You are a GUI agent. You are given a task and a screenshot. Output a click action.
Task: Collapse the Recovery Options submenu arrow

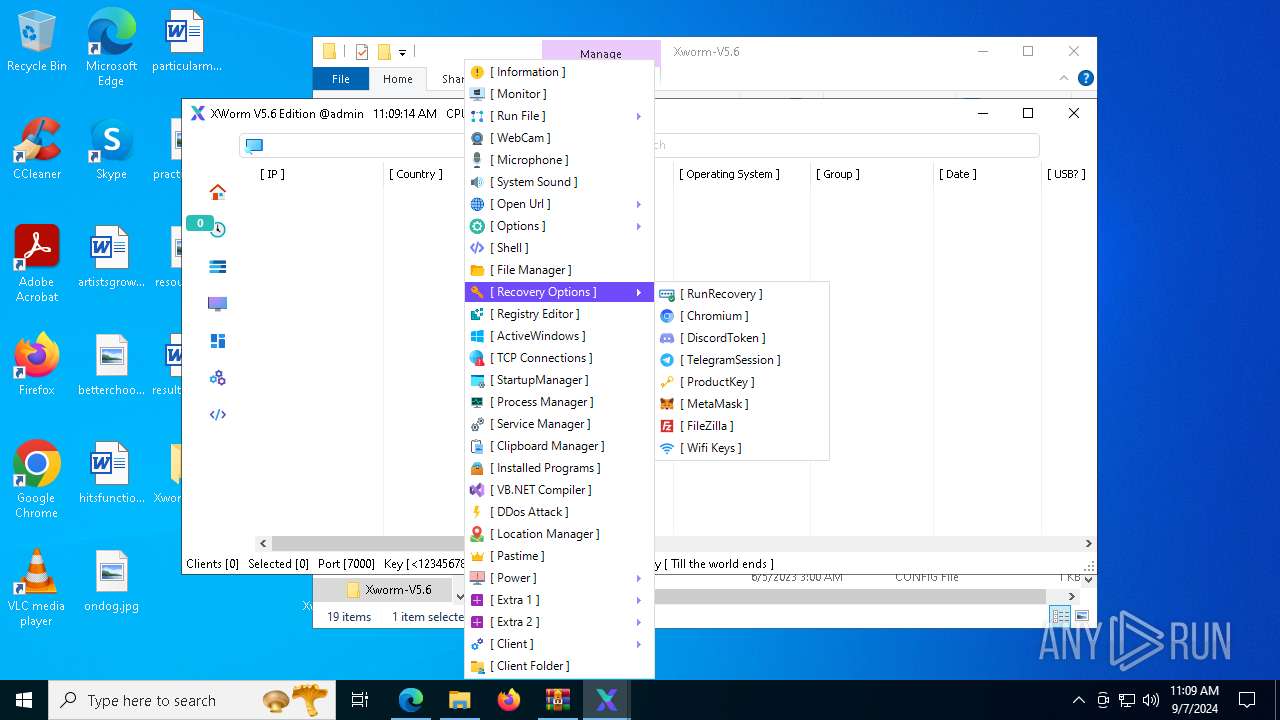(638, 292)
